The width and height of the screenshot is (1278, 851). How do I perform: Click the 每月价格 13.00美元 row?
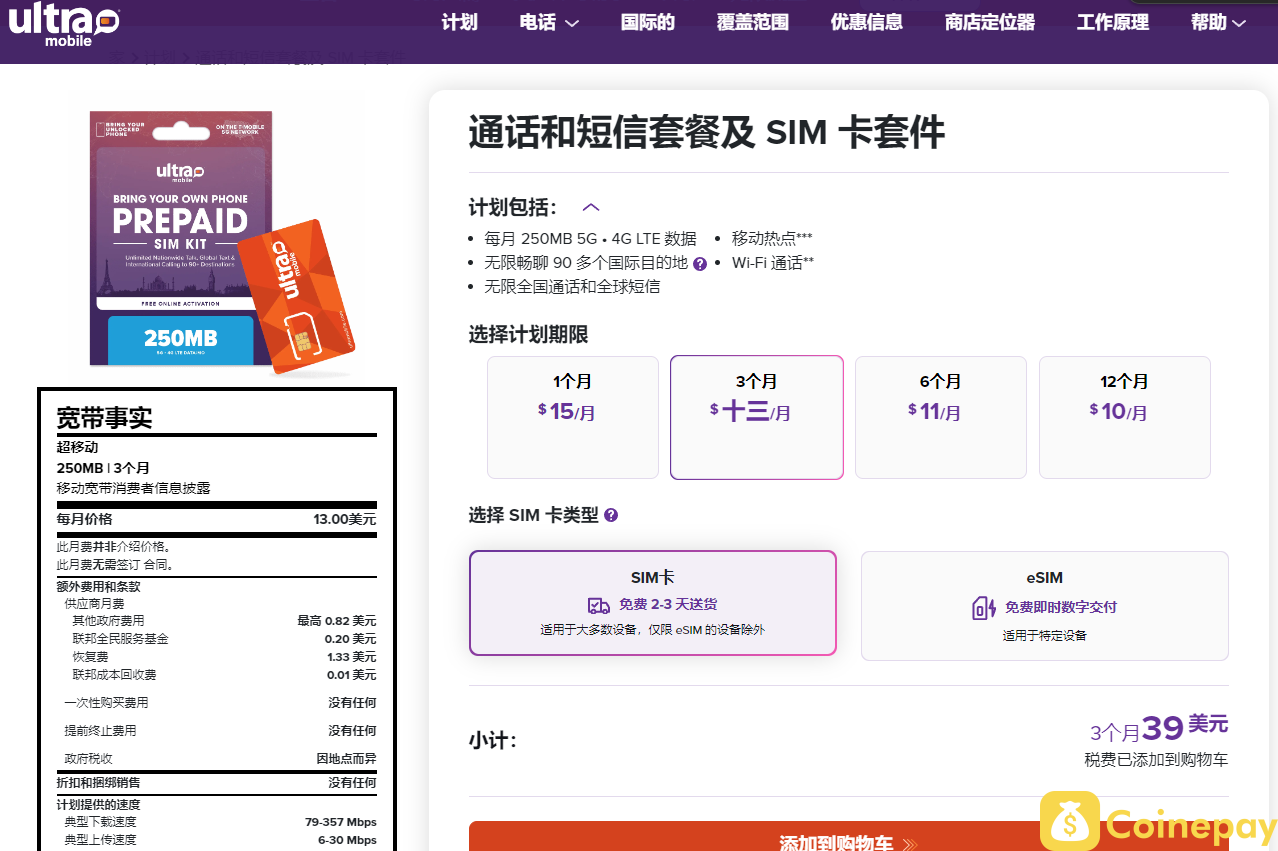click(x=216, y=519)
